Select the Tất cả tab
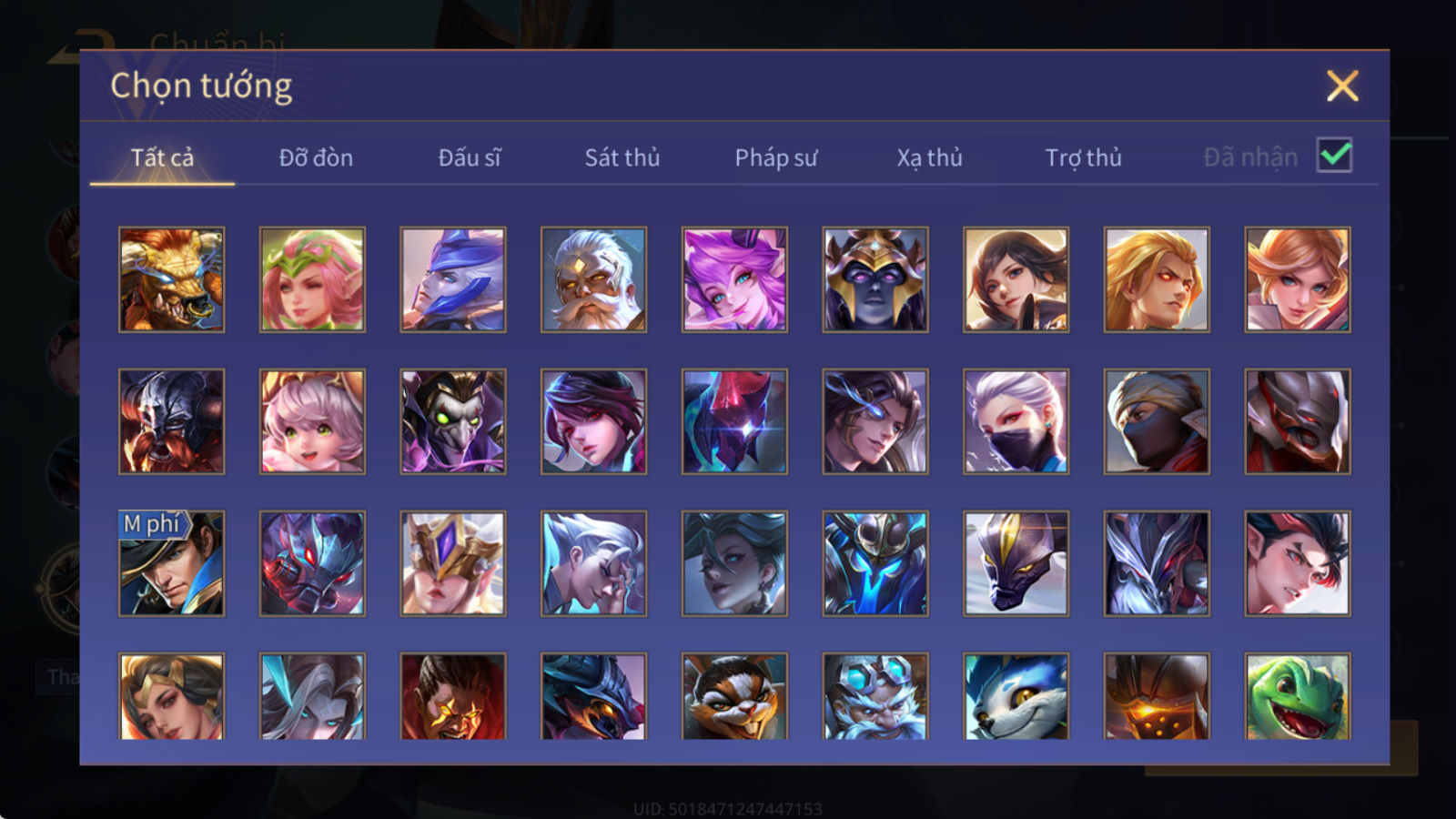The width and height of the screenshot is (1456, 819). coord(162,157)
